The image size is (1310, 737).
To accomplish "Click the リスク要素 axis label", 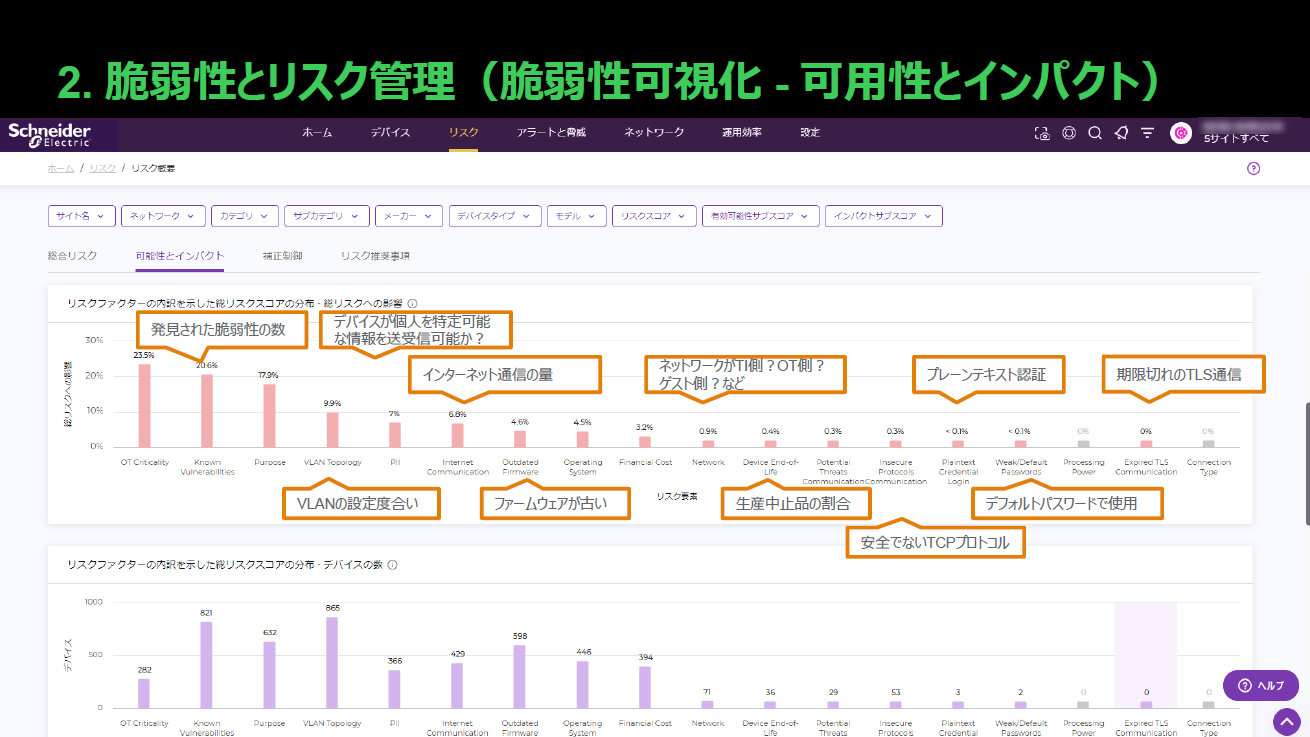I will click(x=678, y=496).
